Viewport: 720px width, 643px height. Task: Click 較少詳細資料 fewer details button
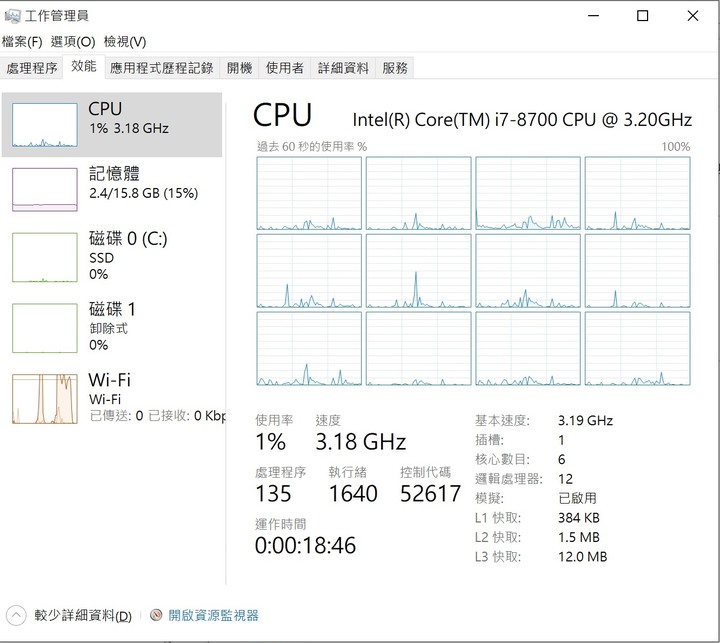[x=82, y=616]
